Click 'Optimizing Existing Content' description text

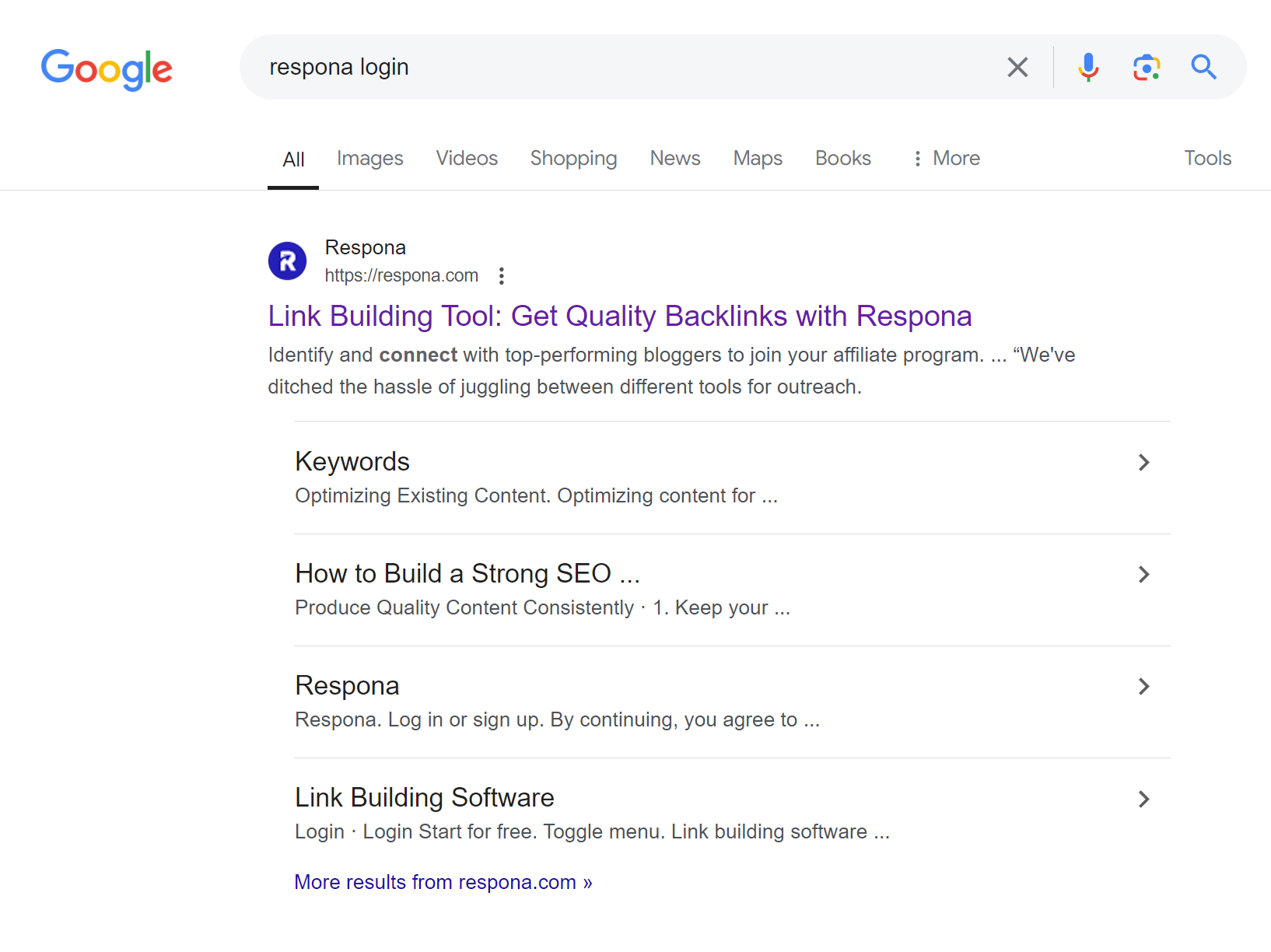click(537, 495)
